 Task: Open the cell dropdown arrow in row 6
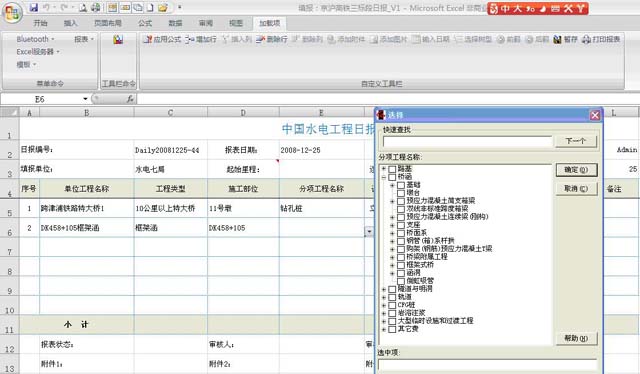[369, 232]
